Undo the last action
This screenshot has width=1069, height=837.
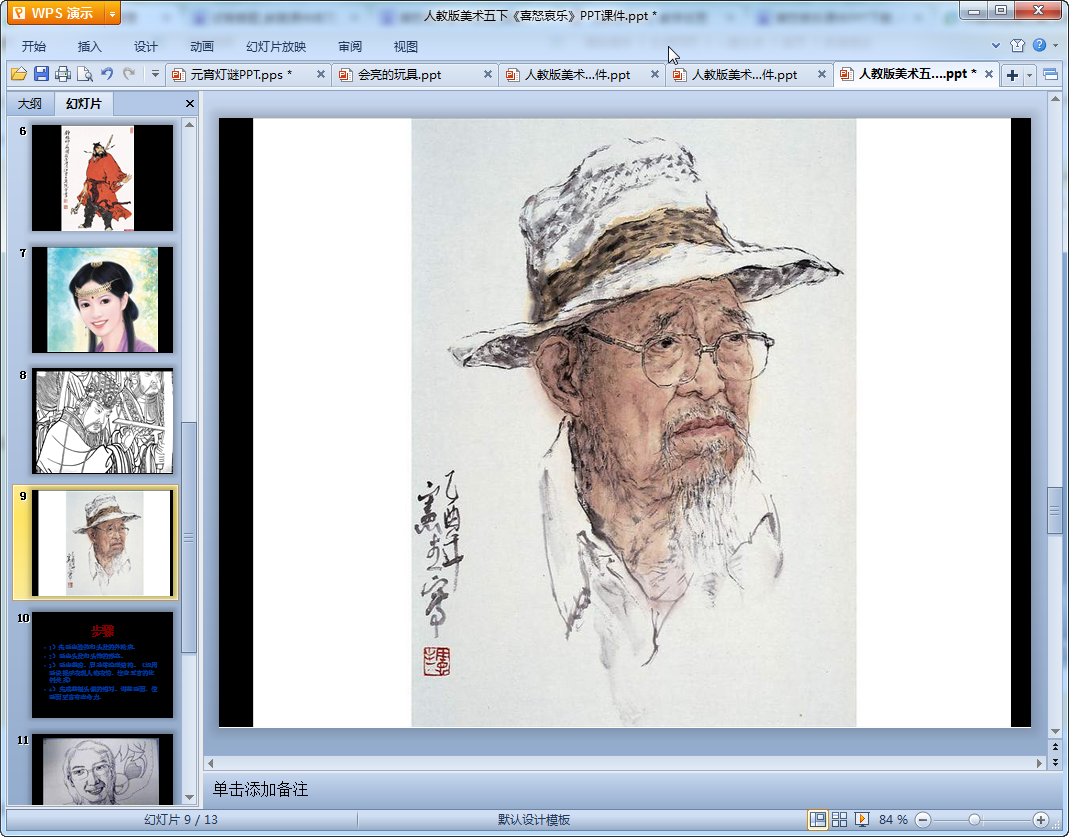coord(107,74)
